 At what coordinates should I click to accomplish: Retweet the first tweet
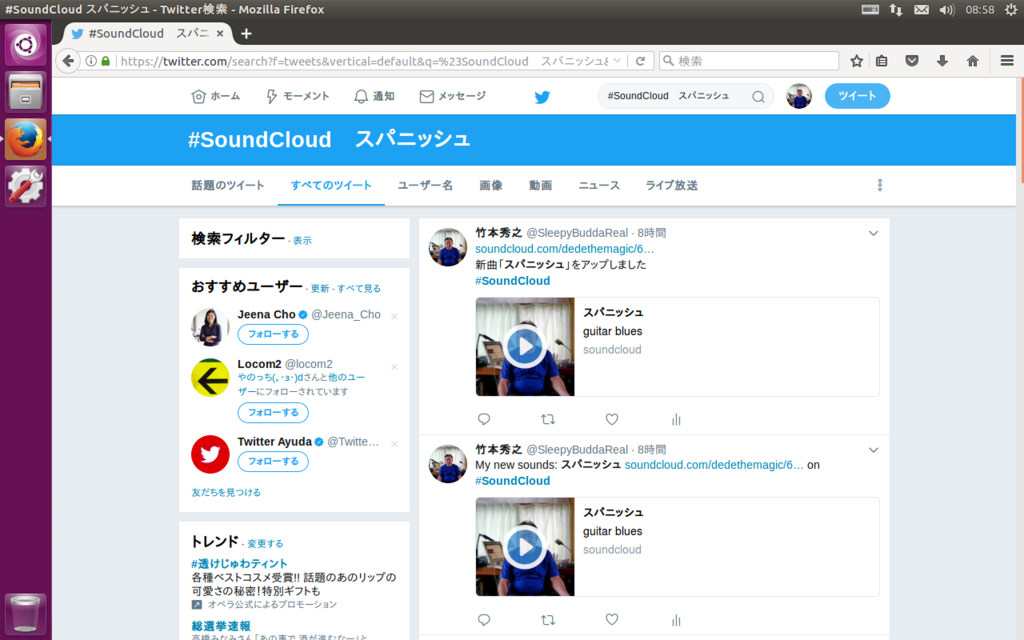548,419
